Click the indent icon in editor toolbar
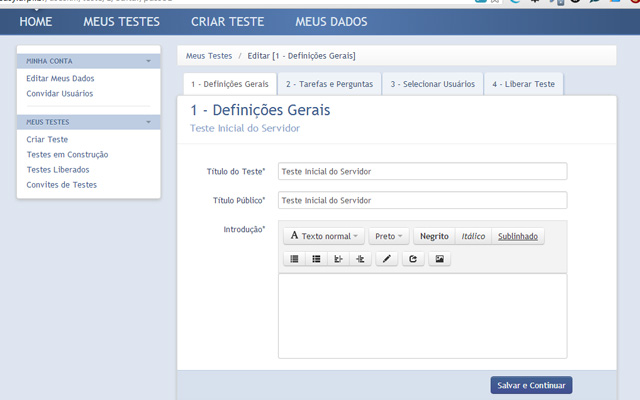Viewport: 640px width, 400px height. point(360,259)
